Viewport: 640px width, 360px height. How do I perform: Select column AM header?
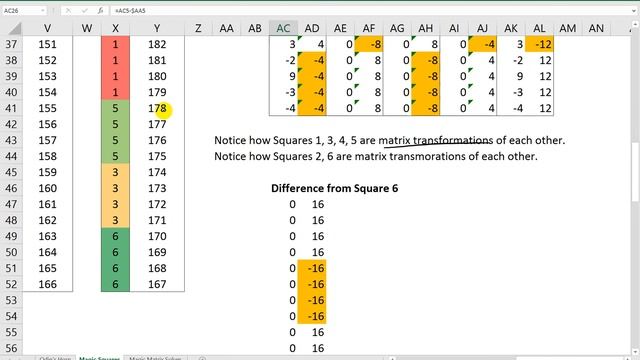click(568, 28)
